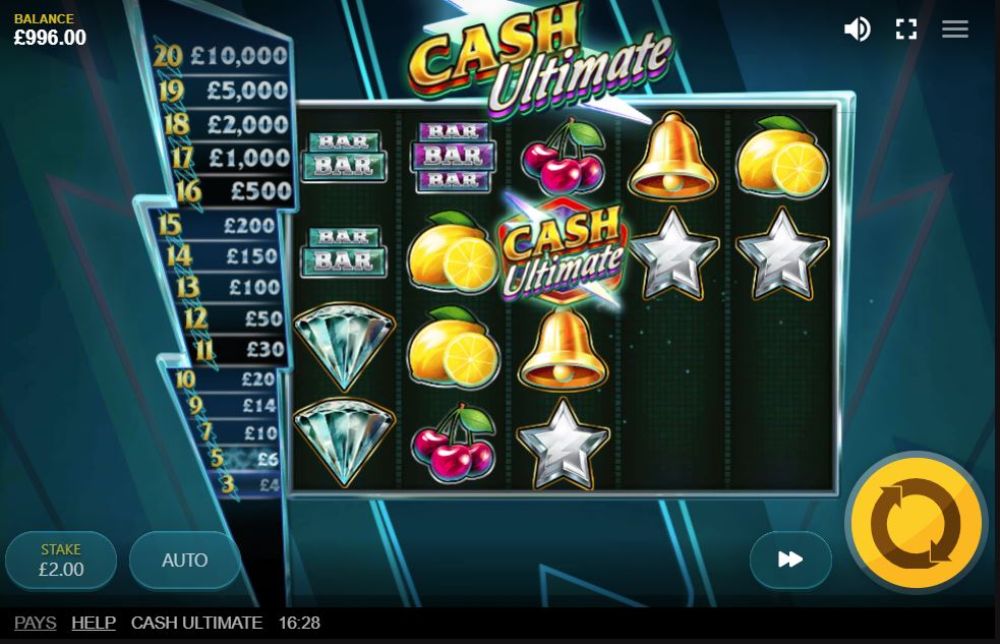Image resolution: width=1000 pixels, height=644 pixels.
Task: Click the Cash Ultimate scatter symbol
Action: pos(562,251)
